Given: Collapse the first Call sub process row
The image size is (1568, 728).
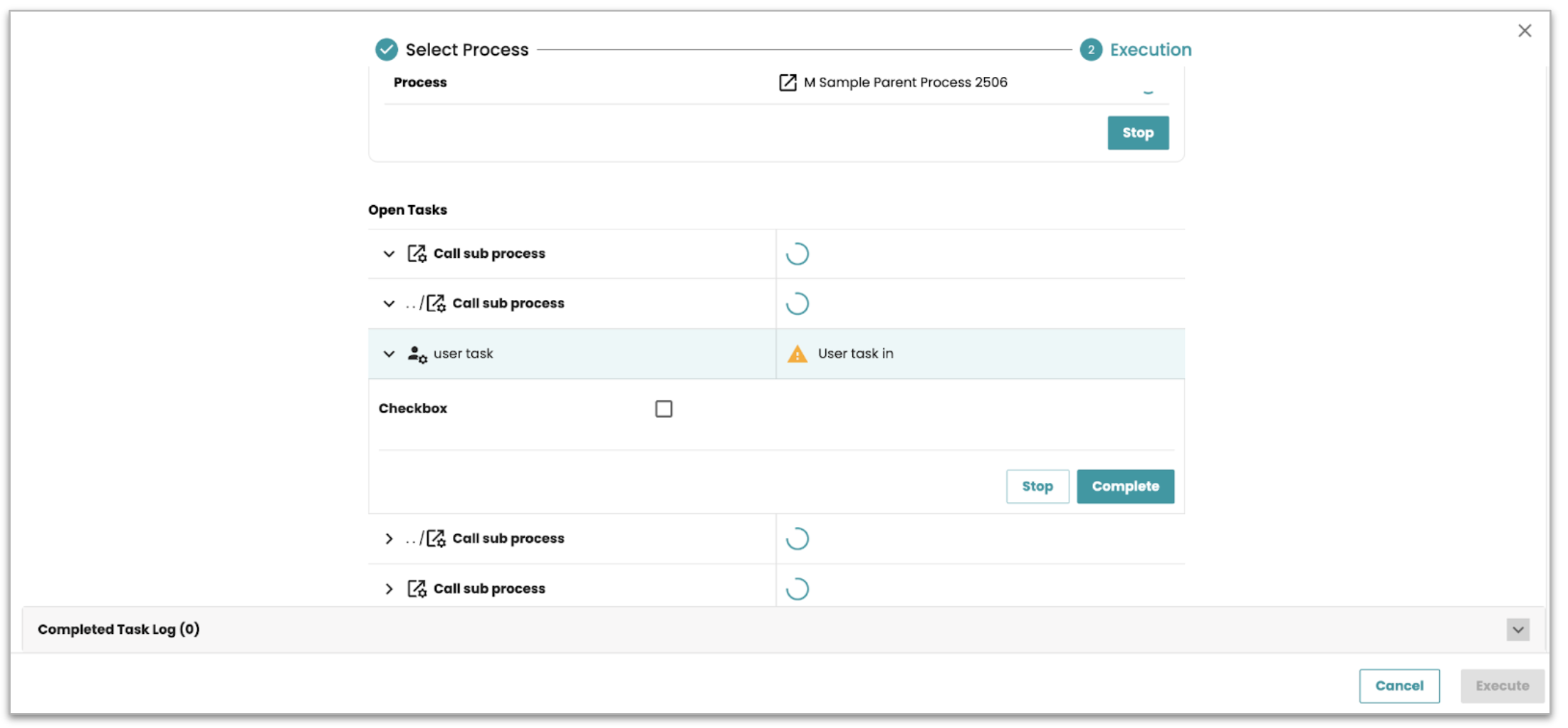Looking at the screenshot, I should (x=389, y=254).
